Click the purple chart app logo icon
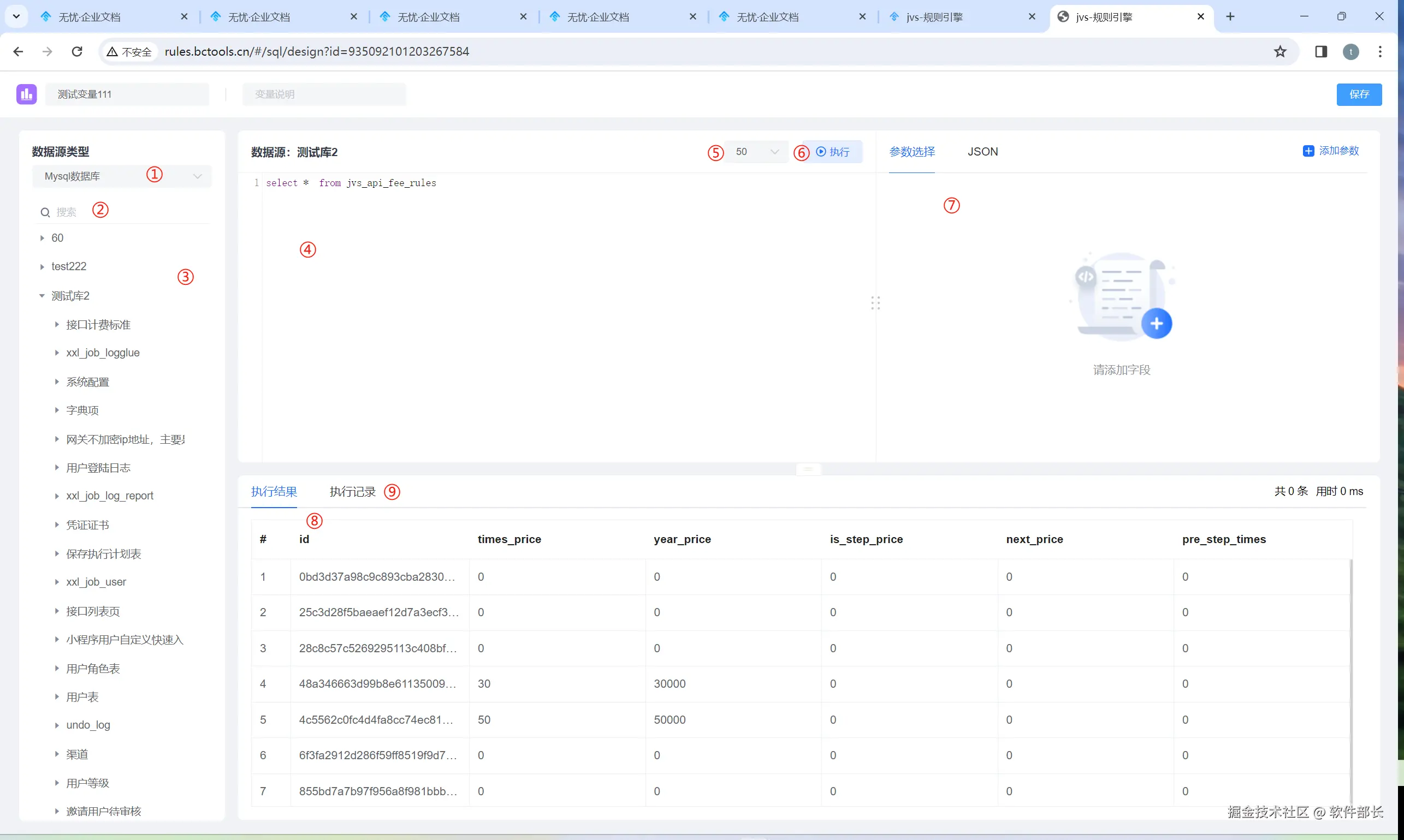The height and width of the screenshot is (840, 1404). coord(27,94)
